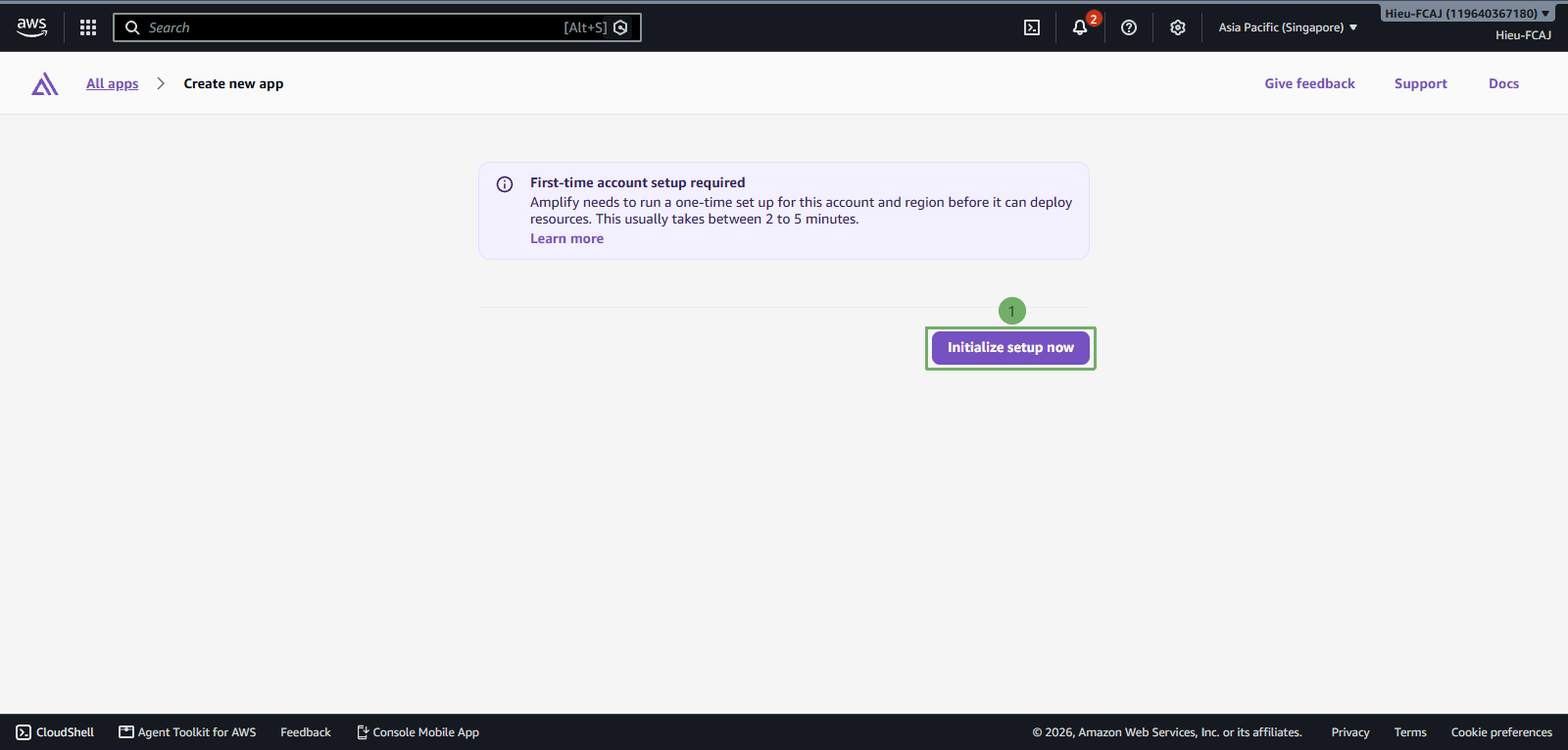Screen dimensions: 1568x750
Task: Open the settings gear icon
Action: coord(1178,27)
